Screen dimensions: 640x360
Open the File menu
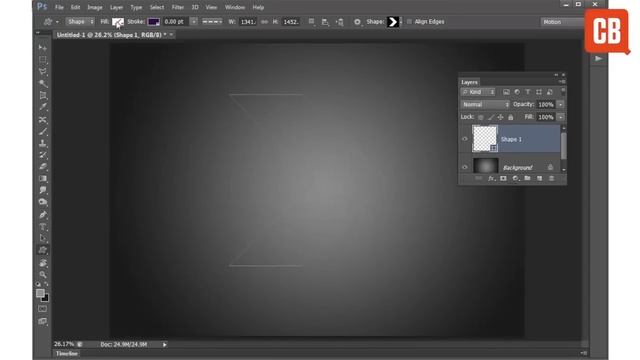pos(59,7)
